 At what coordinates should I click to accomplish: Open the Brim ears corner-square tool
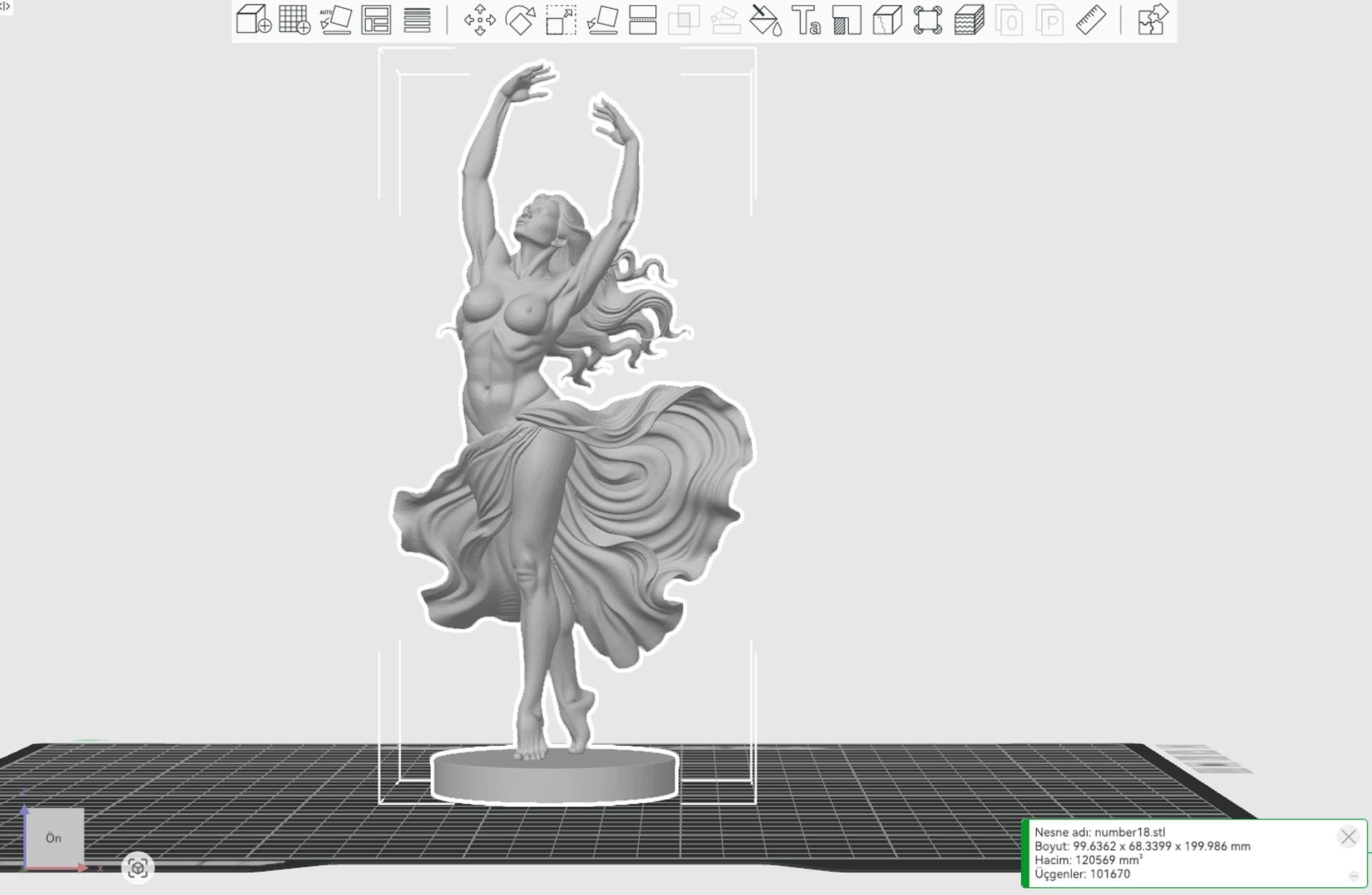tap(928, 20)
